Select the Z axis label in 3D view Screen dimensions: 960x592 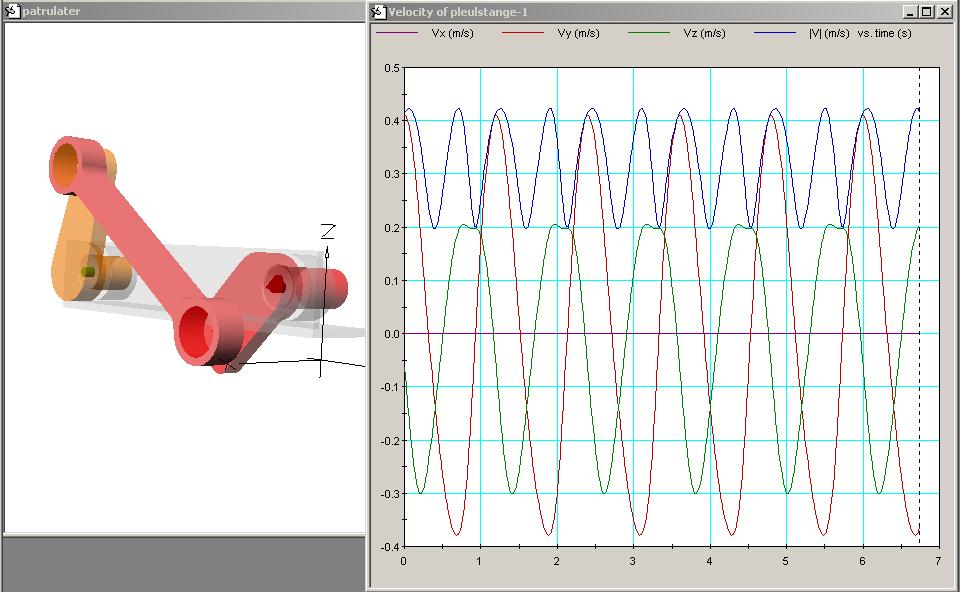[328, 231]
